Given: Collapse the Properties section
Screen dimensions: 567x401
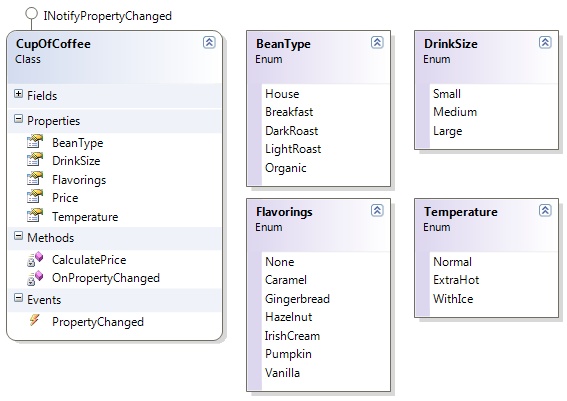Looking at the screenshot, I should point(18,119).
